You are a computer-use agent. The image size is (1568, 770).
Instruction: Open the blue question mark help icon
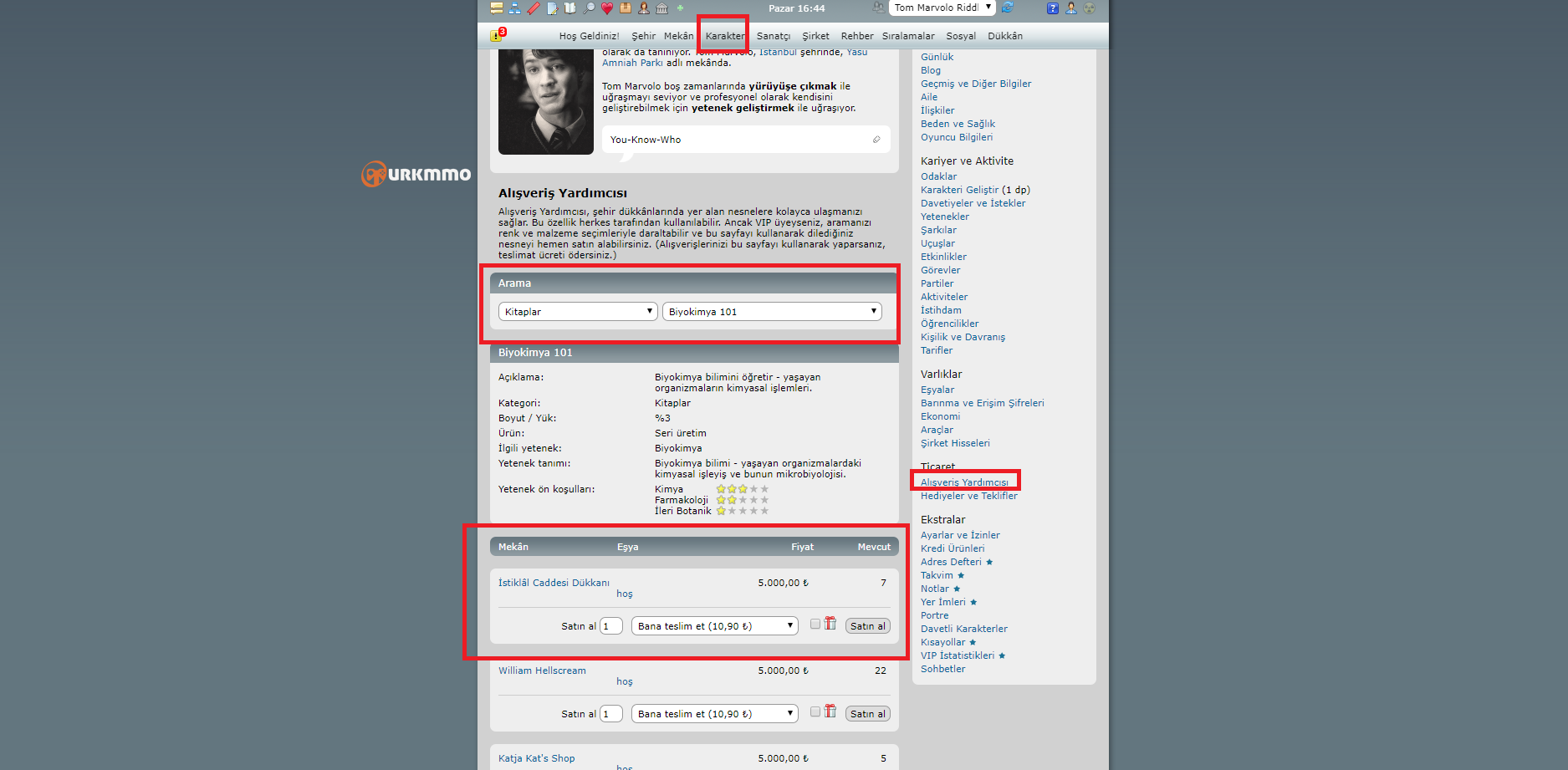click(1052, 8)
